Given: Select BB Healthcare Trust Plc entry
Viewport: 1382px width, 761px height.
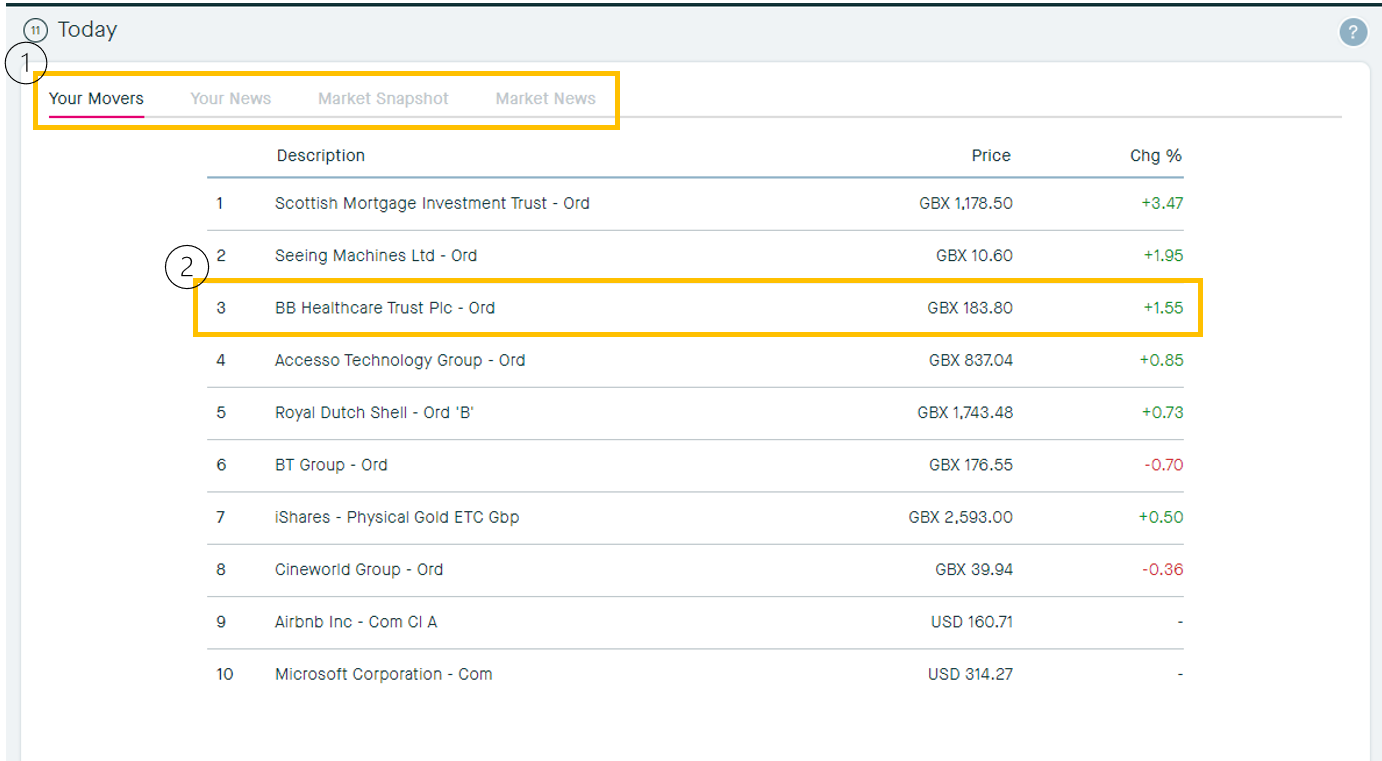Looking at the screenshot, I should (385, 308).
